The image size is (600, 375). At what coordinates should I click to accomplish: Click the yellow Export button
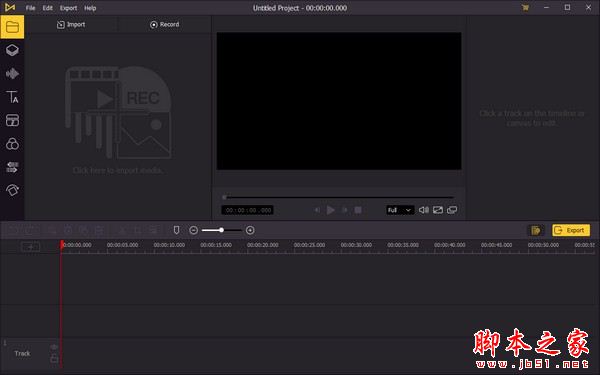tap(571, 230)
